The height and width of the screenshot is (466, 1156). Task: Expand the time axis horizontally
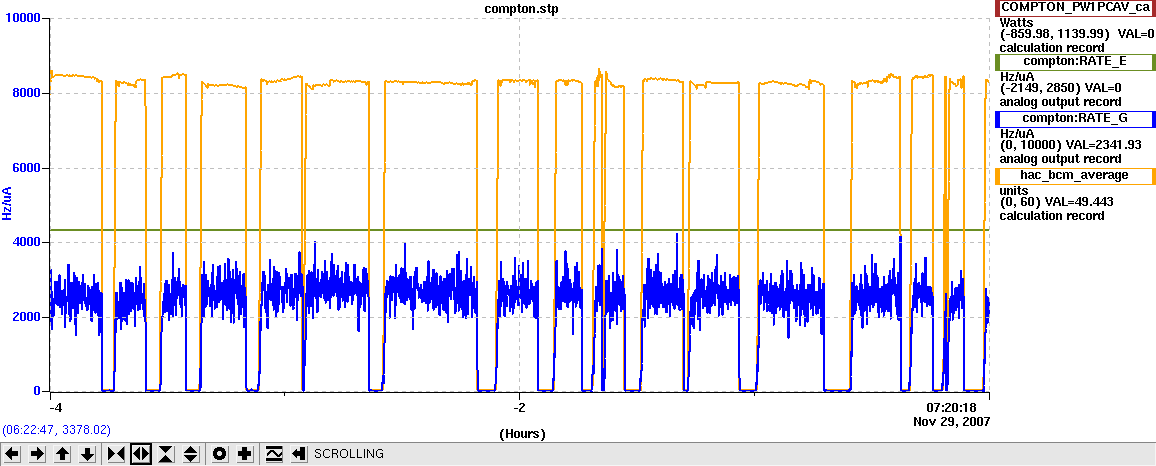pos(141,454)
